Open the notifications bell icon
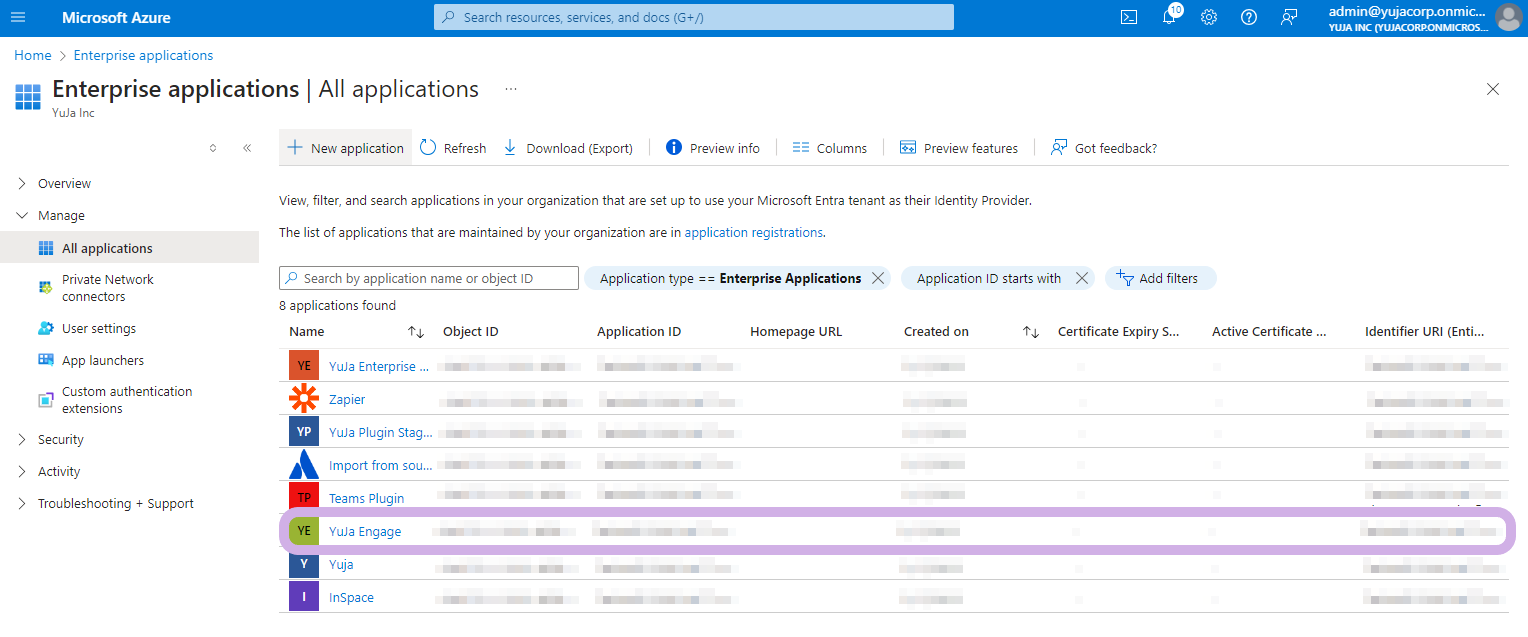 (1169, 17)
